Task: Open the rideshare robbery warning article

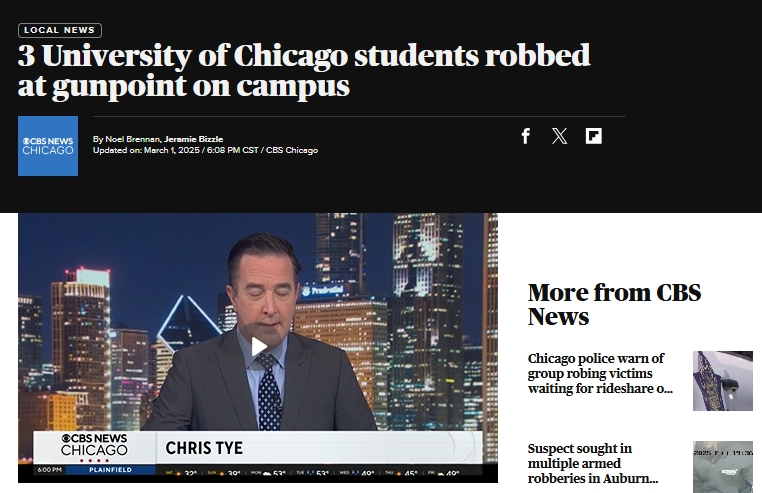Action: click(x=600, y=373)
